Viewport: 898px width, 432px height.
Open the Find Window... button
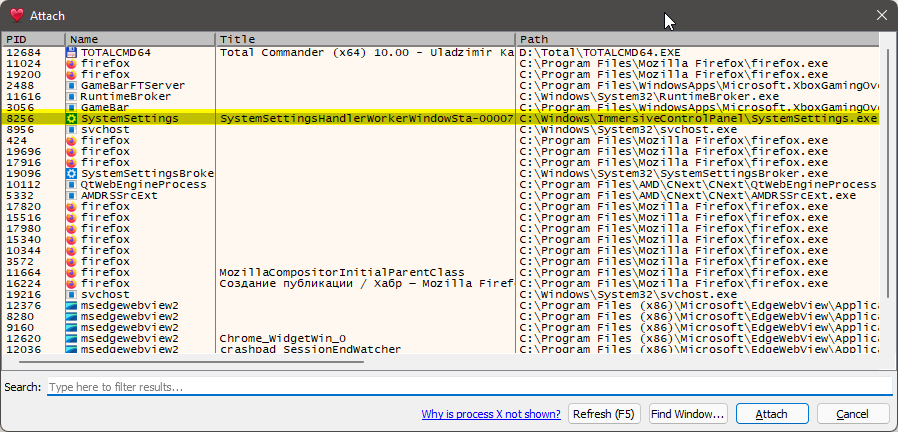pyautogui.click(x=688, y=414)
